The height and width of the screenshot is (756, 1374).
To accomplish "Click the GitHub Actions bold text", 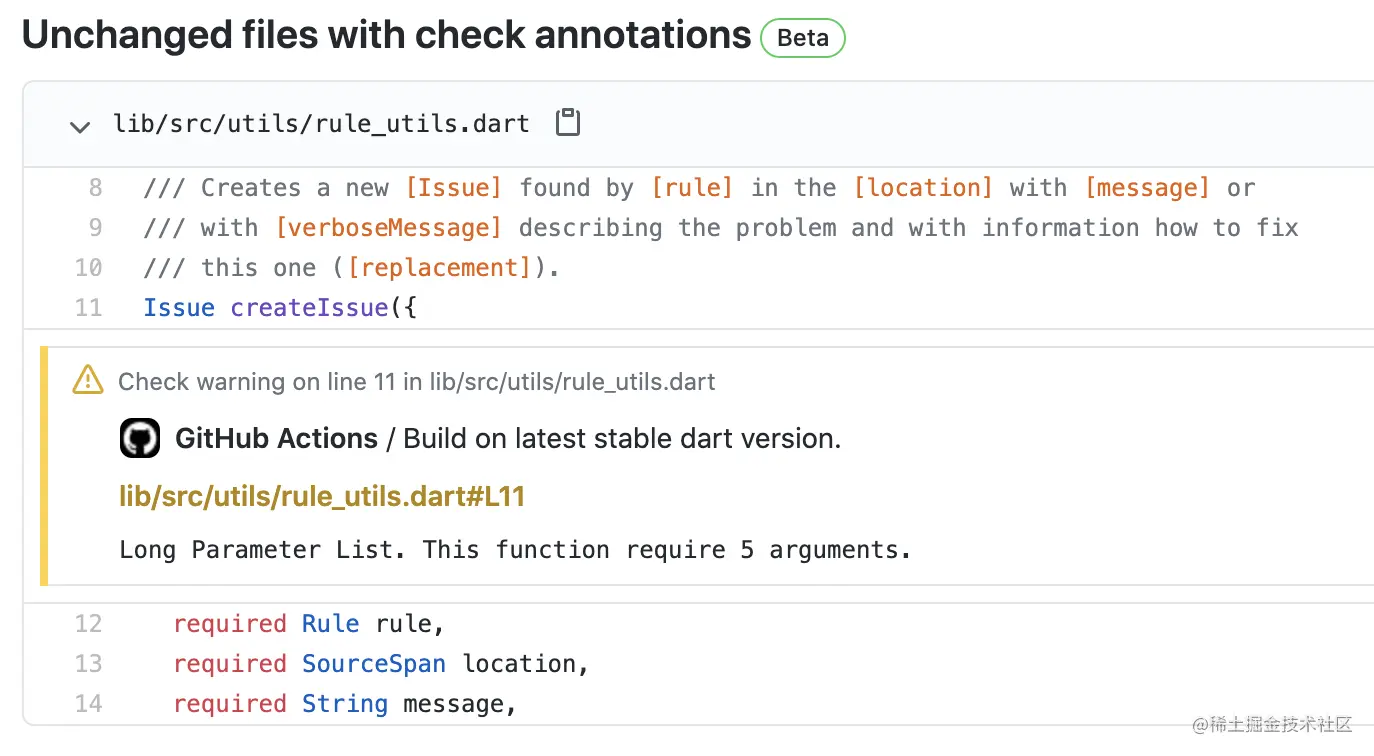I will pyautogui.click(x=276, y=438).
